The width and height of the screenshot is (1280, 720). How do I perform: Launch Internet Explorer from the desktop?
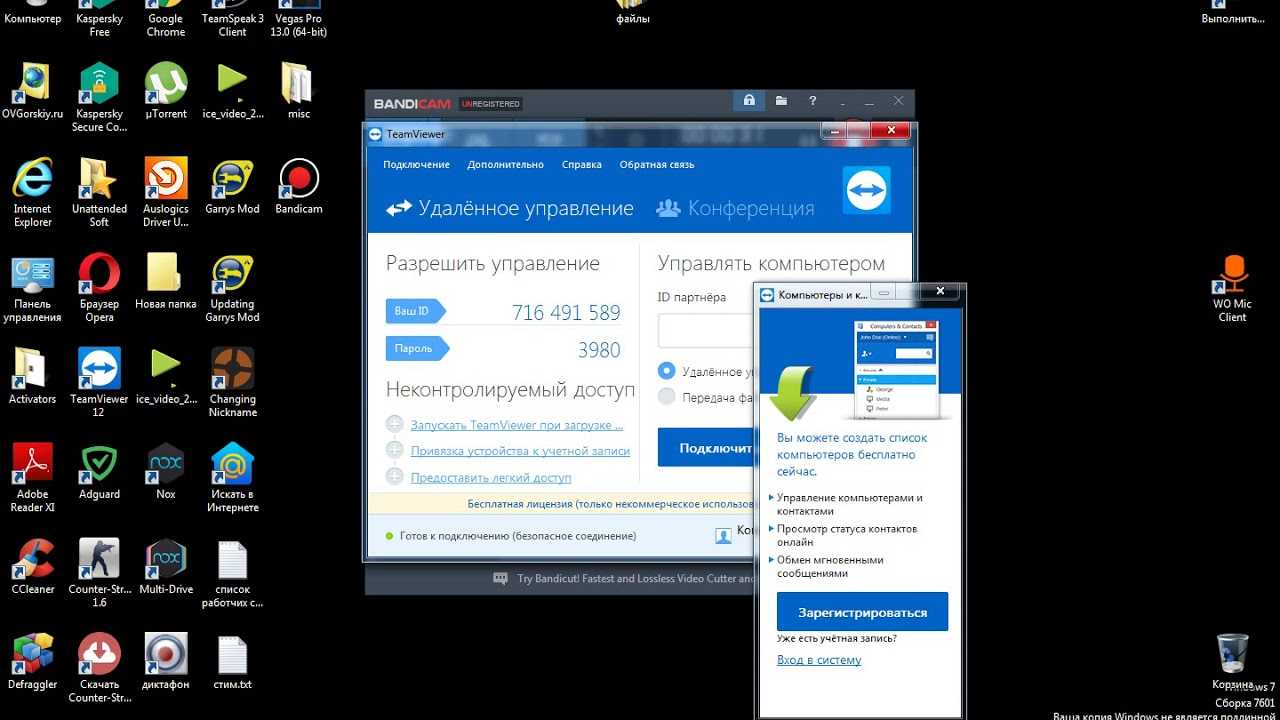32,193
